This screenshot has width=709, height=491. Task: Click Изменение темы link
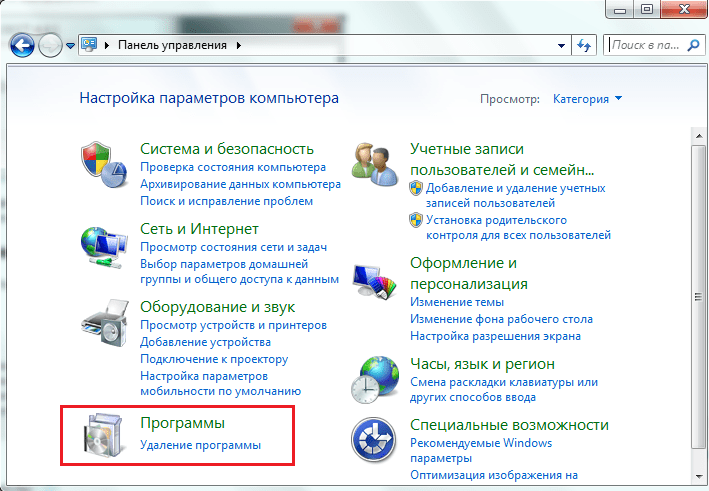pos(457,302)
